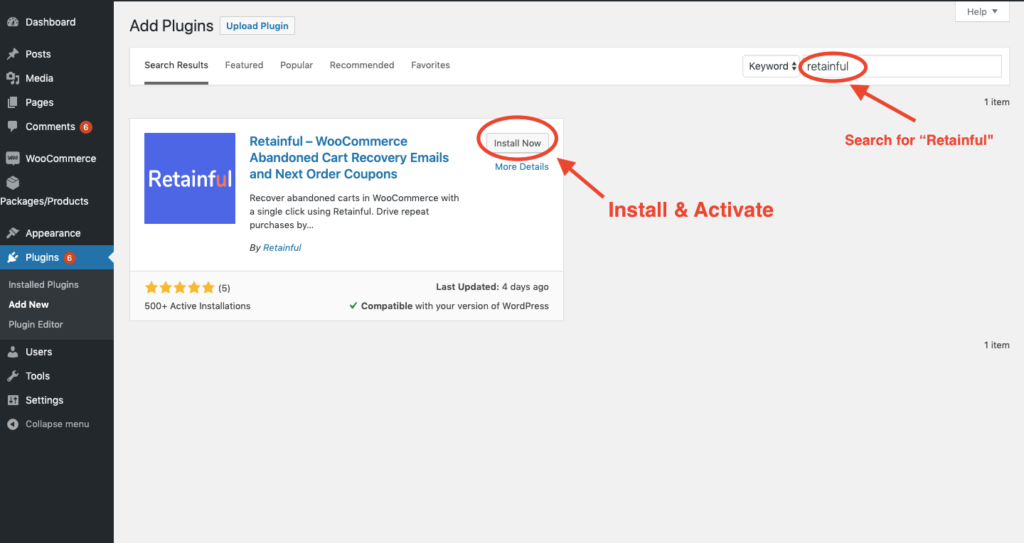Open the Dashboard menu

pyautogui.click(x=50, y=22)
